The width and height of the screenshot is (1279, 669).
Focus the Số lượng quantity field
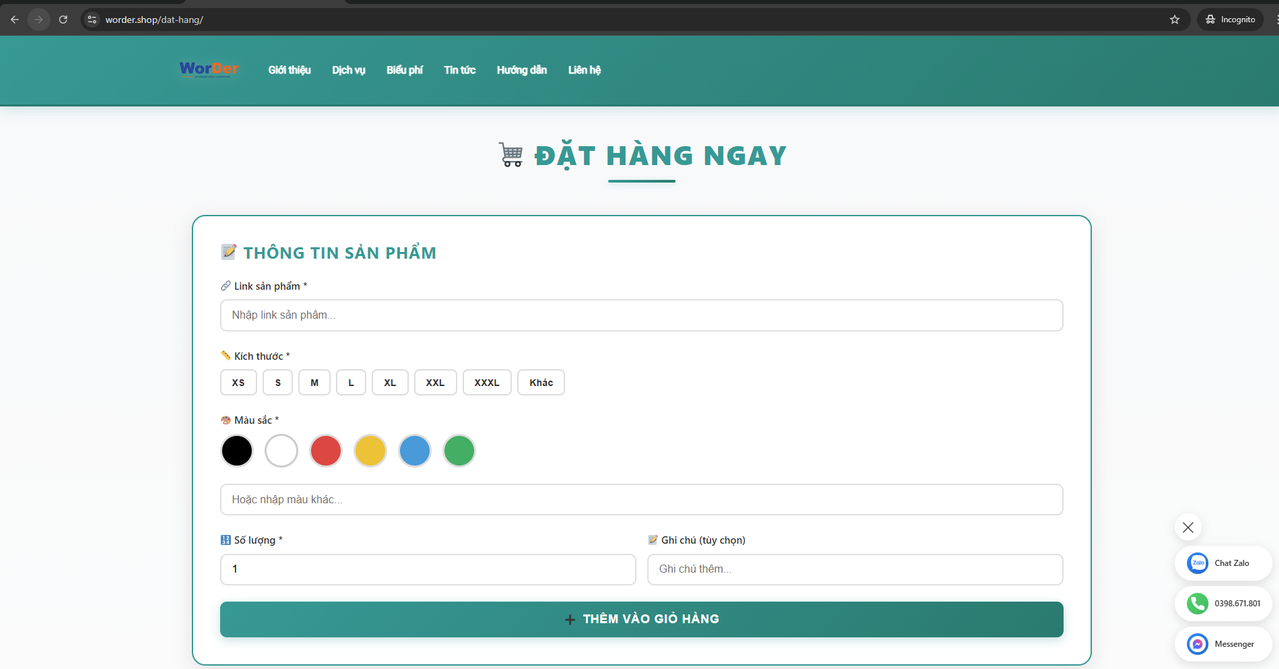click(x=428, y=569)
